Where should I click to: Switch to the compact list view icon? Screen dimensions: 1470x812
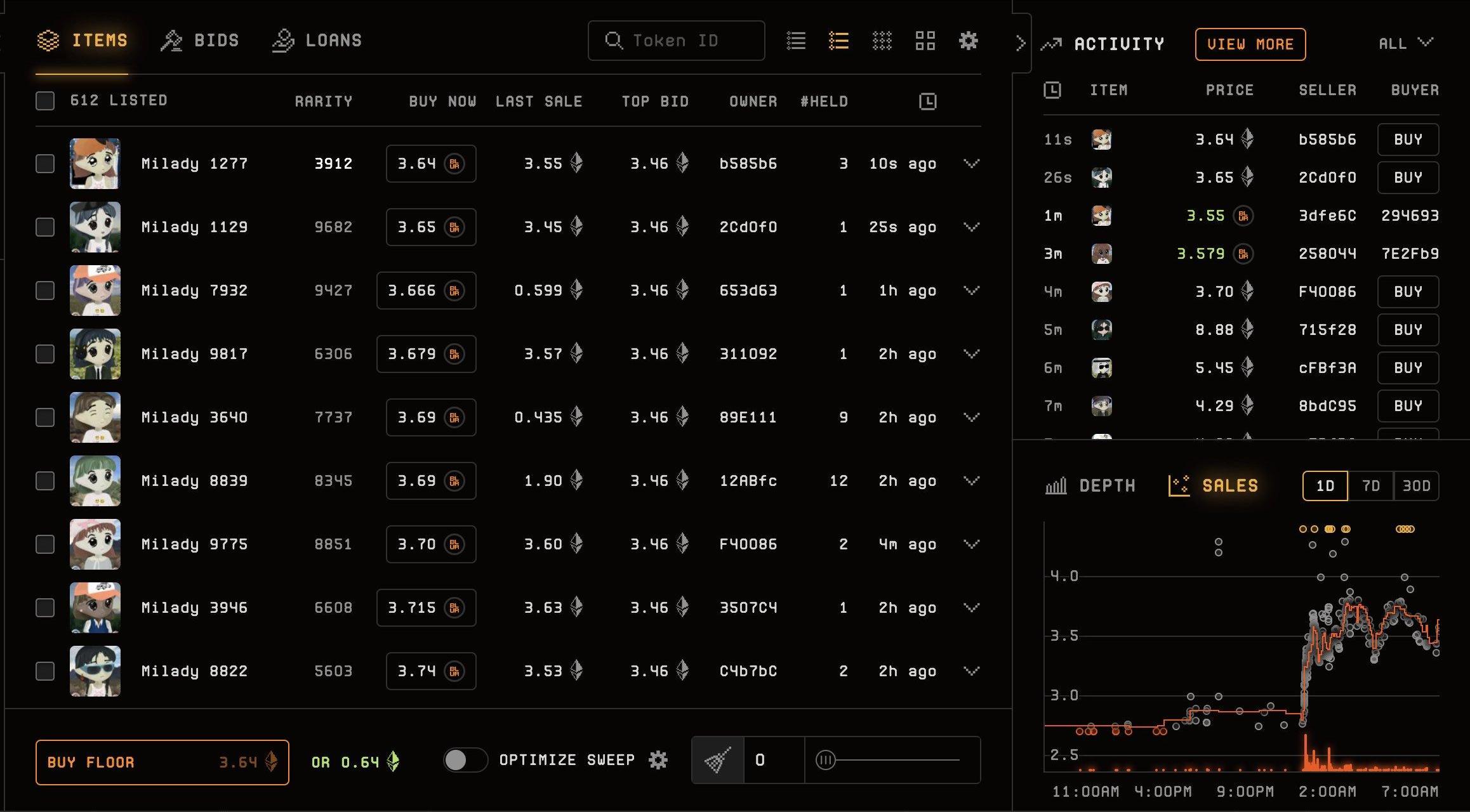[x=796, y=41]
